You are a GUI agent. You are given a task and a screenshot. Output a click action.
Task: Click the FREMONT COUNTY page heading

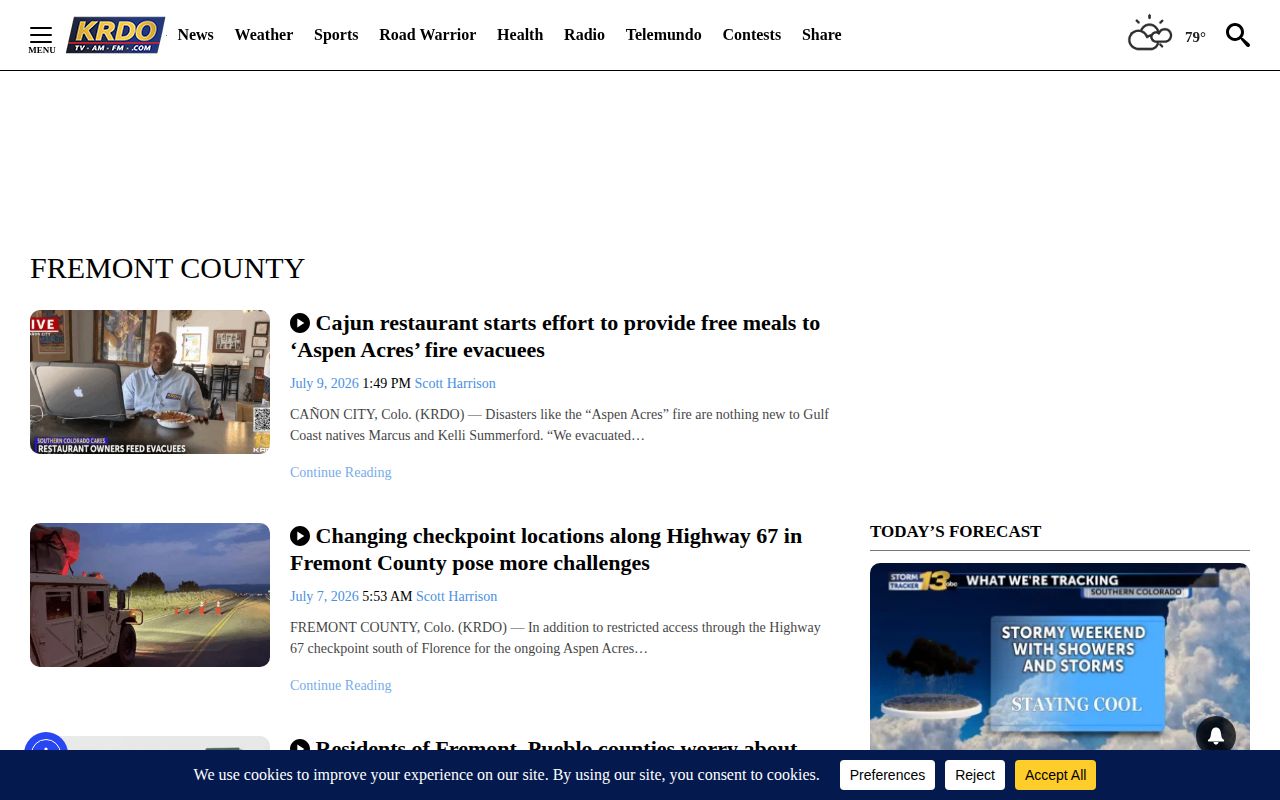click(x=167, y=268)
